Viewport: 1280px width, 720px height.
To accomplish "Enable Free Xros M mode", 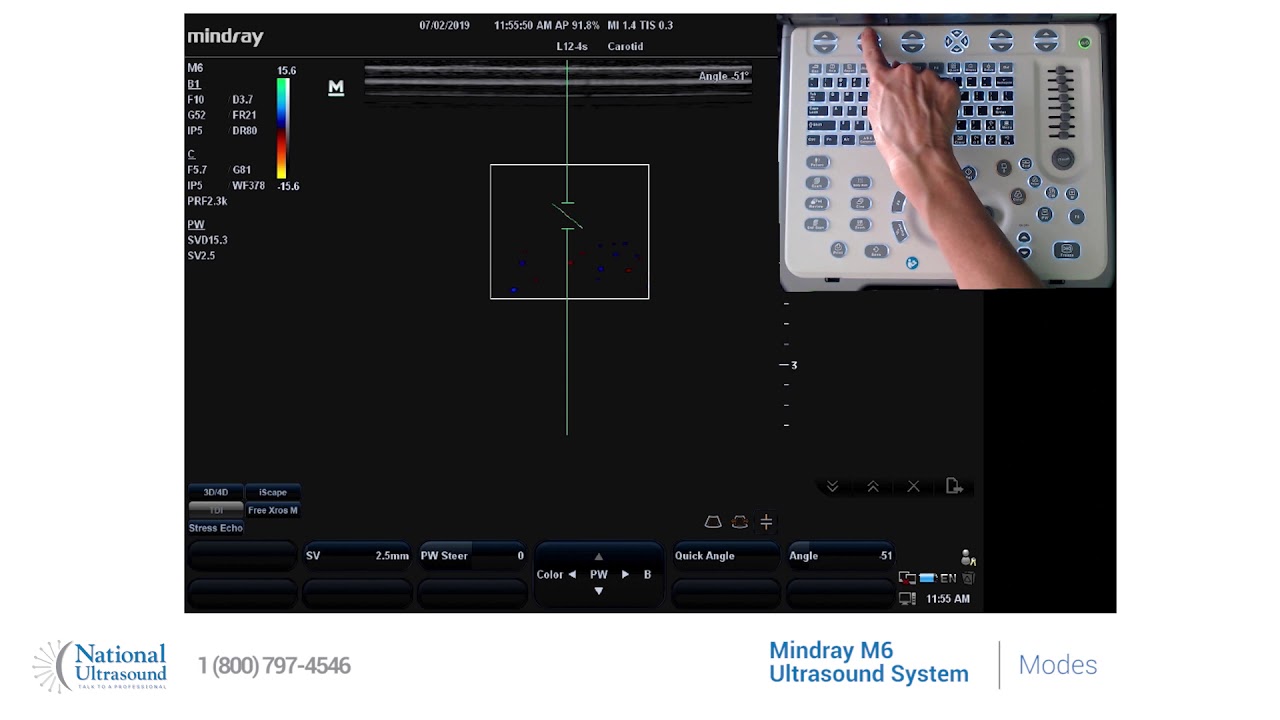I will click(273, 510).
